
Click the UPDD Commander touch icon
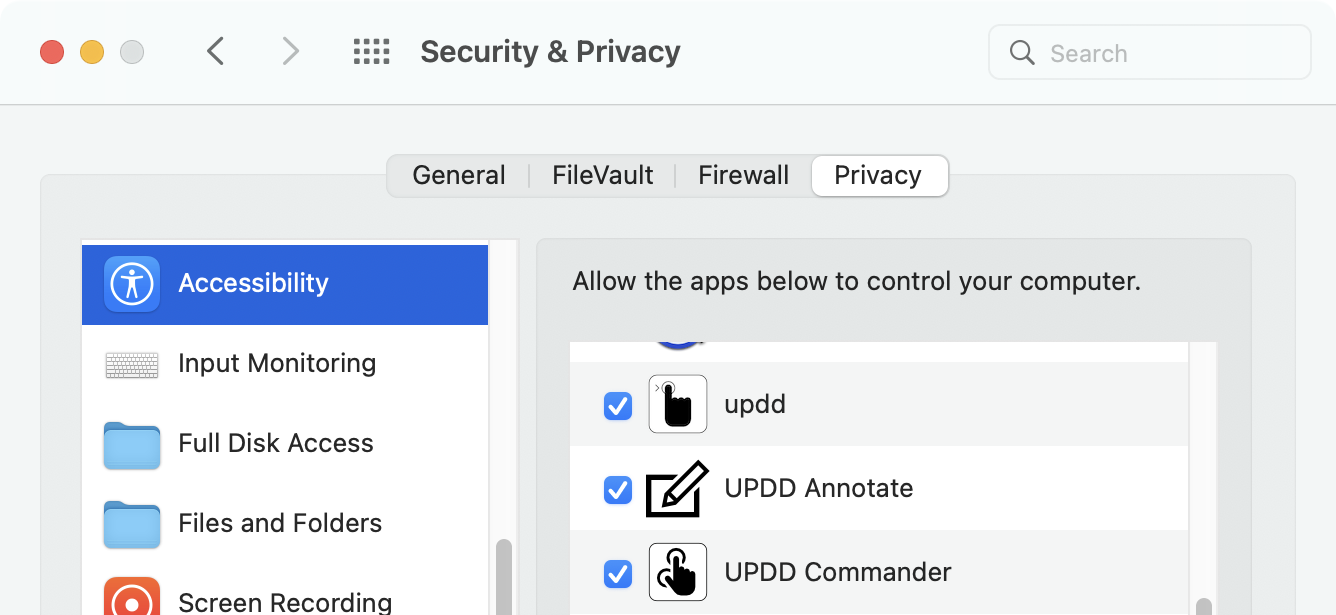pos(678,572)
